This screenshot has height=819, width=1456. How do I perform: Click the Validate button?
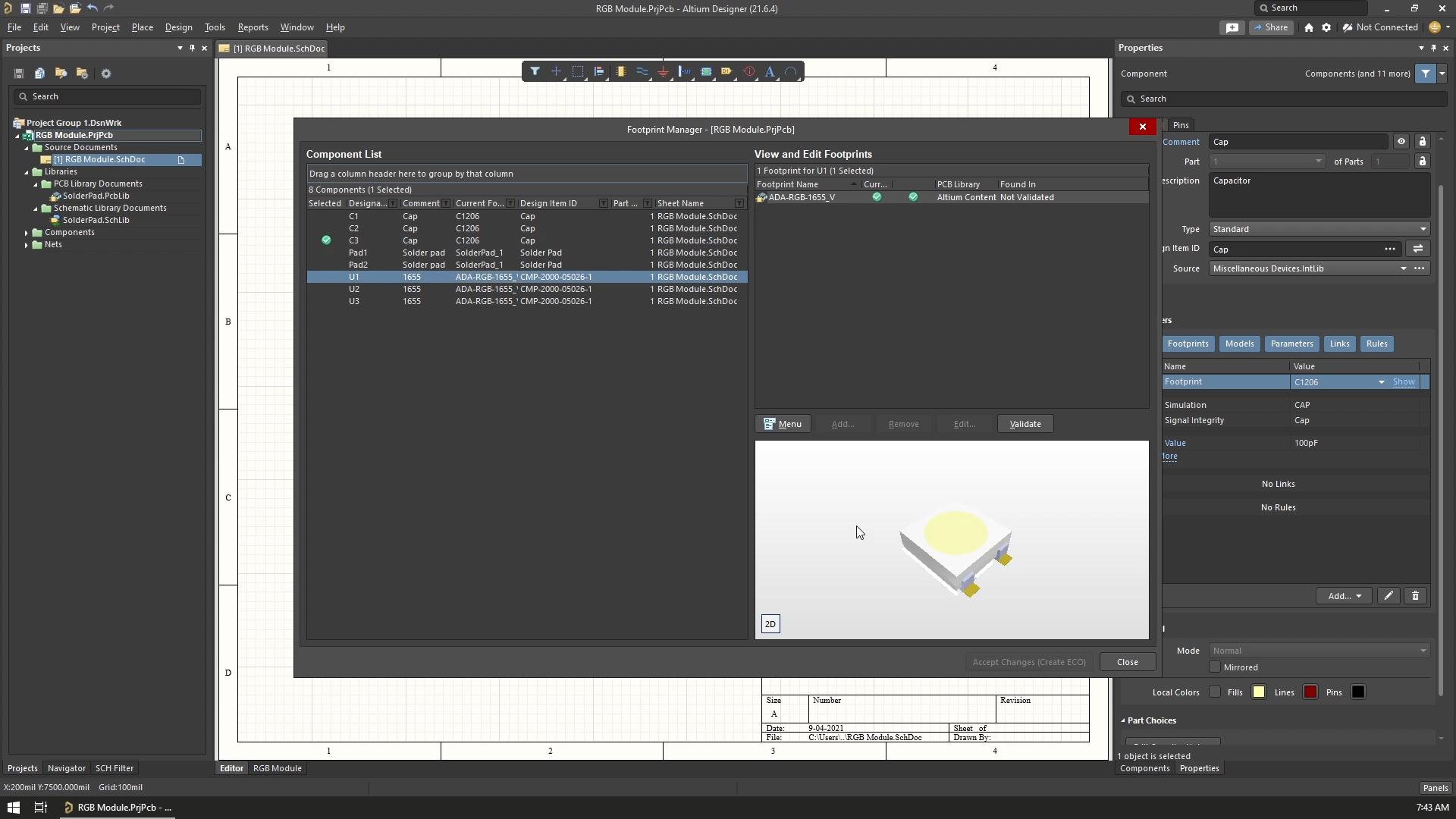[x=1025, y=424]
